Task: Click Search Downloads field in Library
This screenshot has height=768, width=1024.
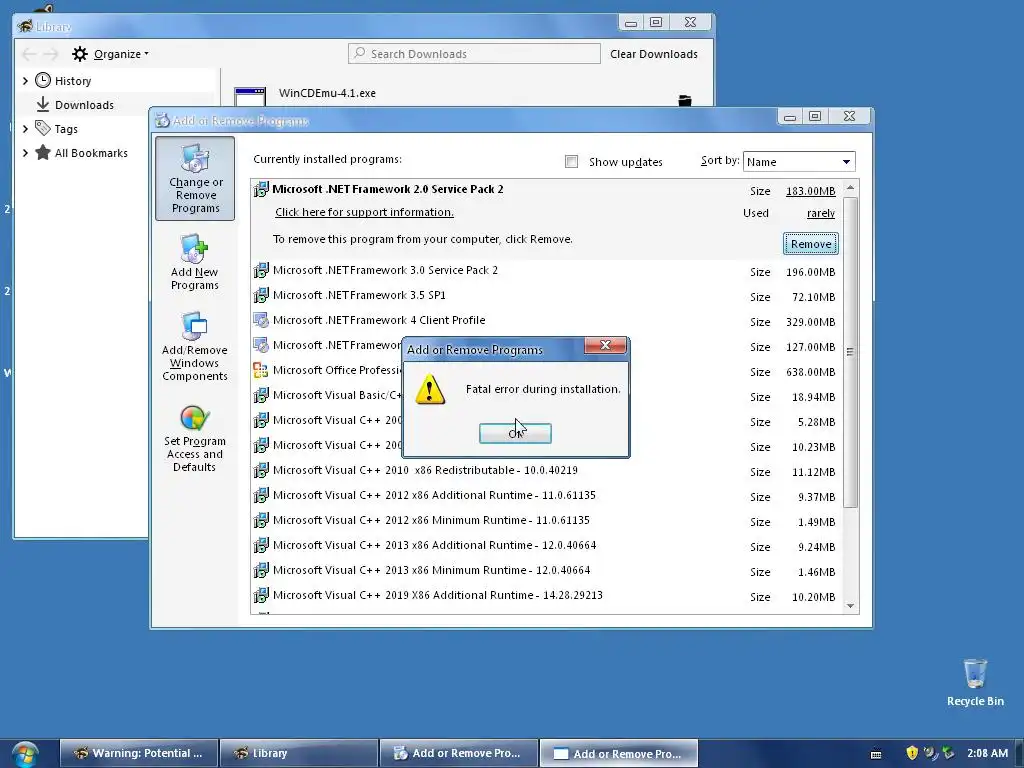Action: tap(474, 54)
